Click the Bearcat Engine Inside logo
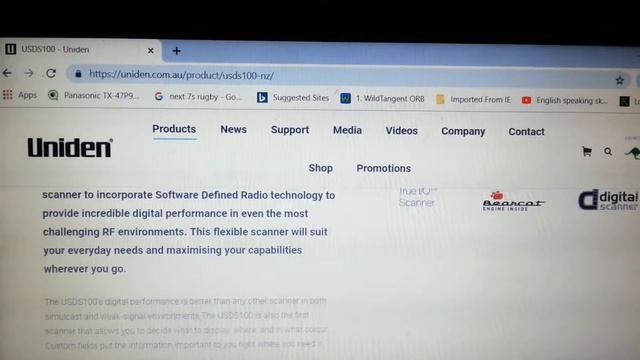The height and width of the screenshot is (360, 640). point(513,201)
